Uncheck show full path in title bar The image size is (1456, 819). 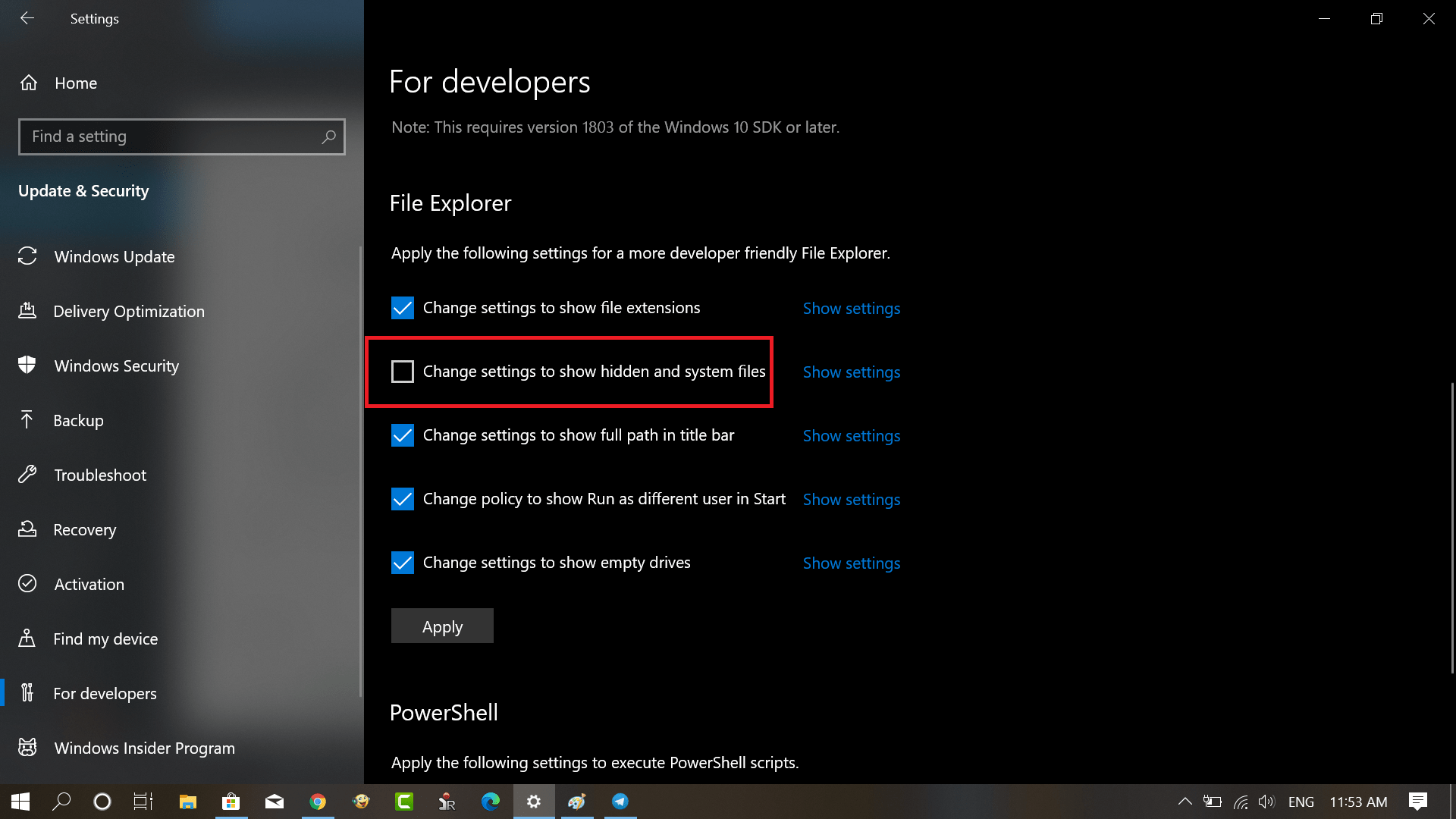(x=403, y=435)
